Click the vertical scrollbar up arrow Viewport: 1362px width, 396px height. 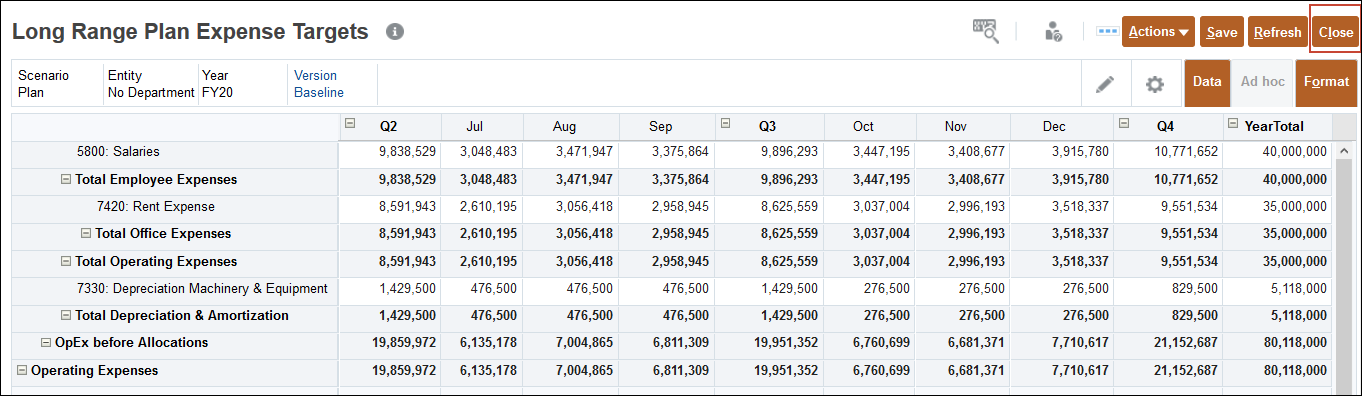(x=1345, y=151)
